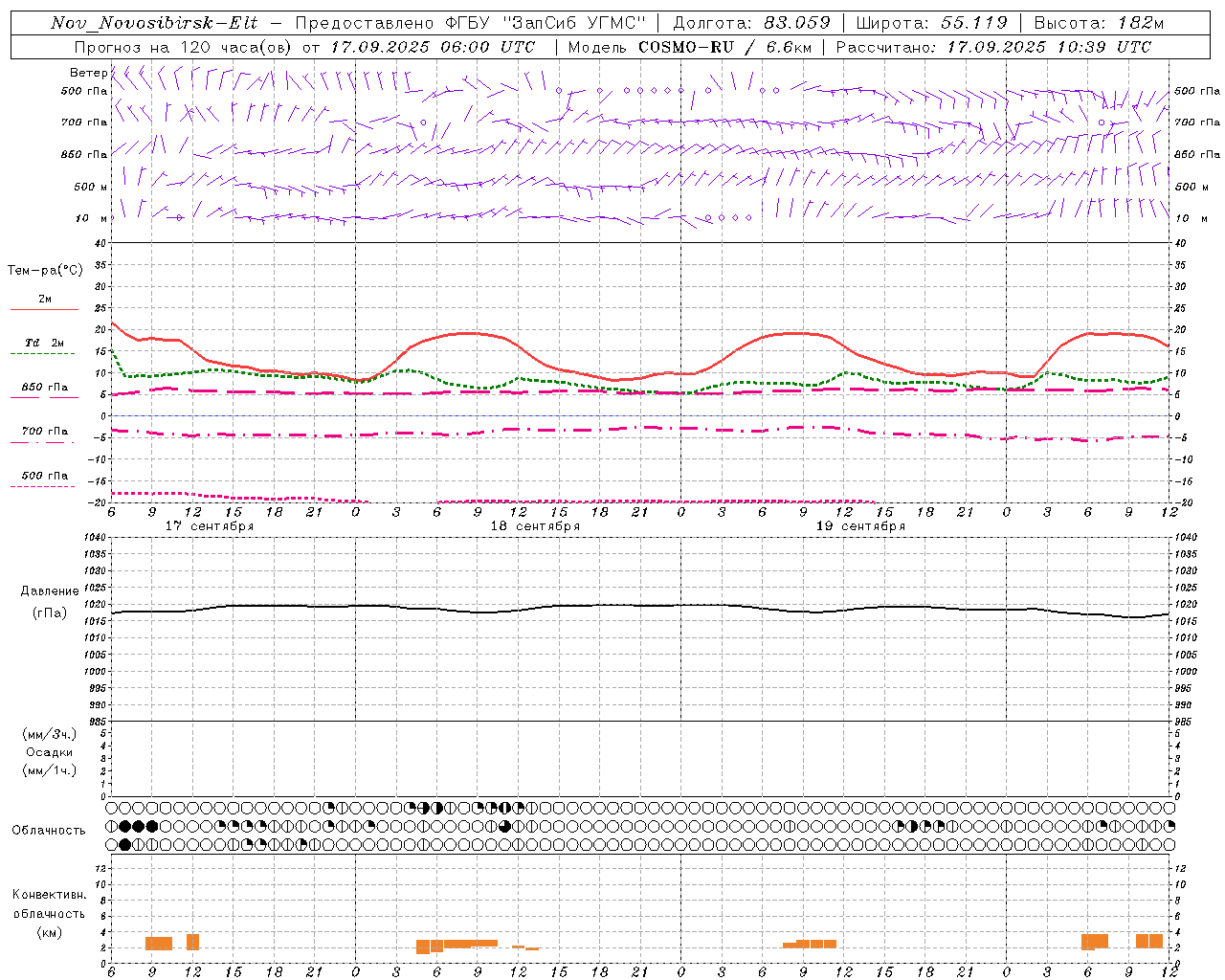
Task: Click the 10 м wind level label on left
Action: (92, 218)
